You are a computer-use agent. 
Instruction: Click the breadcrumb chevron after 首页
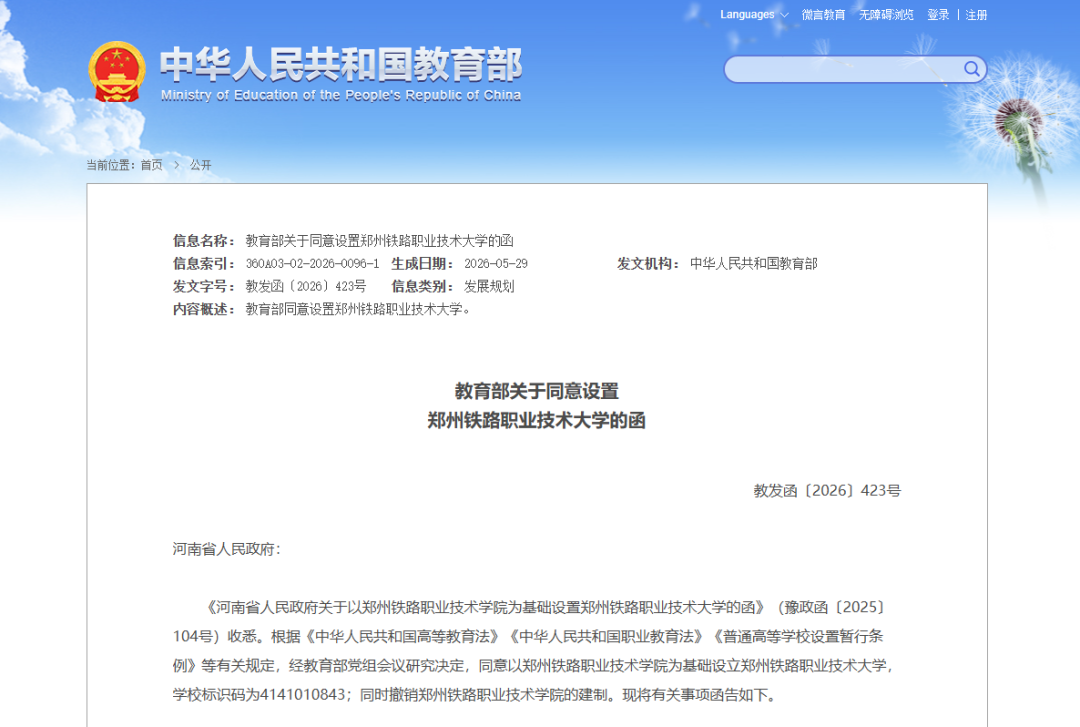click(x=176, y=165)
